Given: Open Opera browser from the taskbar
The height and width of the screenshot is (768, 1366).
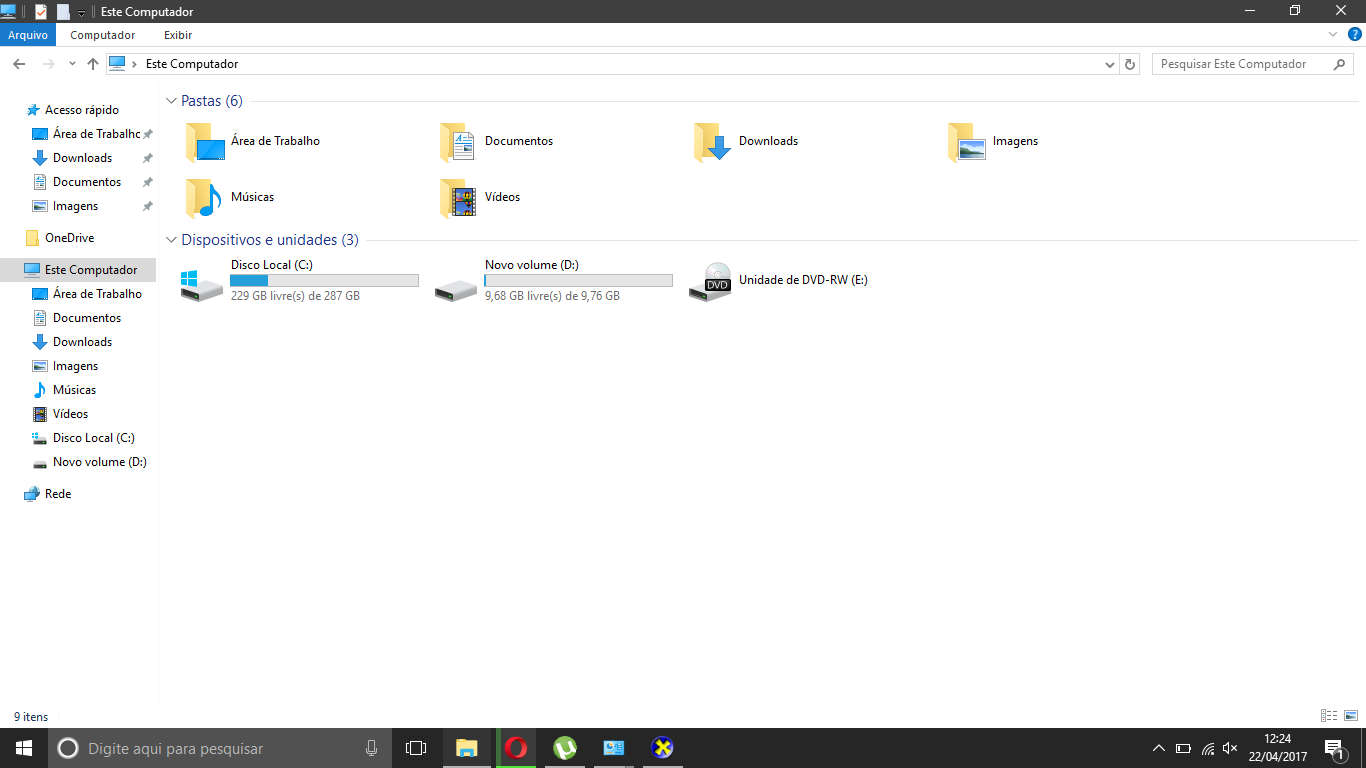Looking at the screenshot, I should click(x=516, y=748).
